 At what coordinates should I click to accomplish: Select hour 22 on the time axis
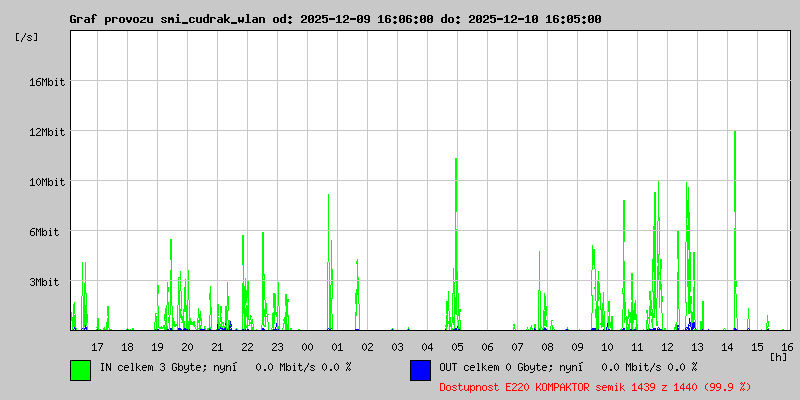(x=247, y=347)
